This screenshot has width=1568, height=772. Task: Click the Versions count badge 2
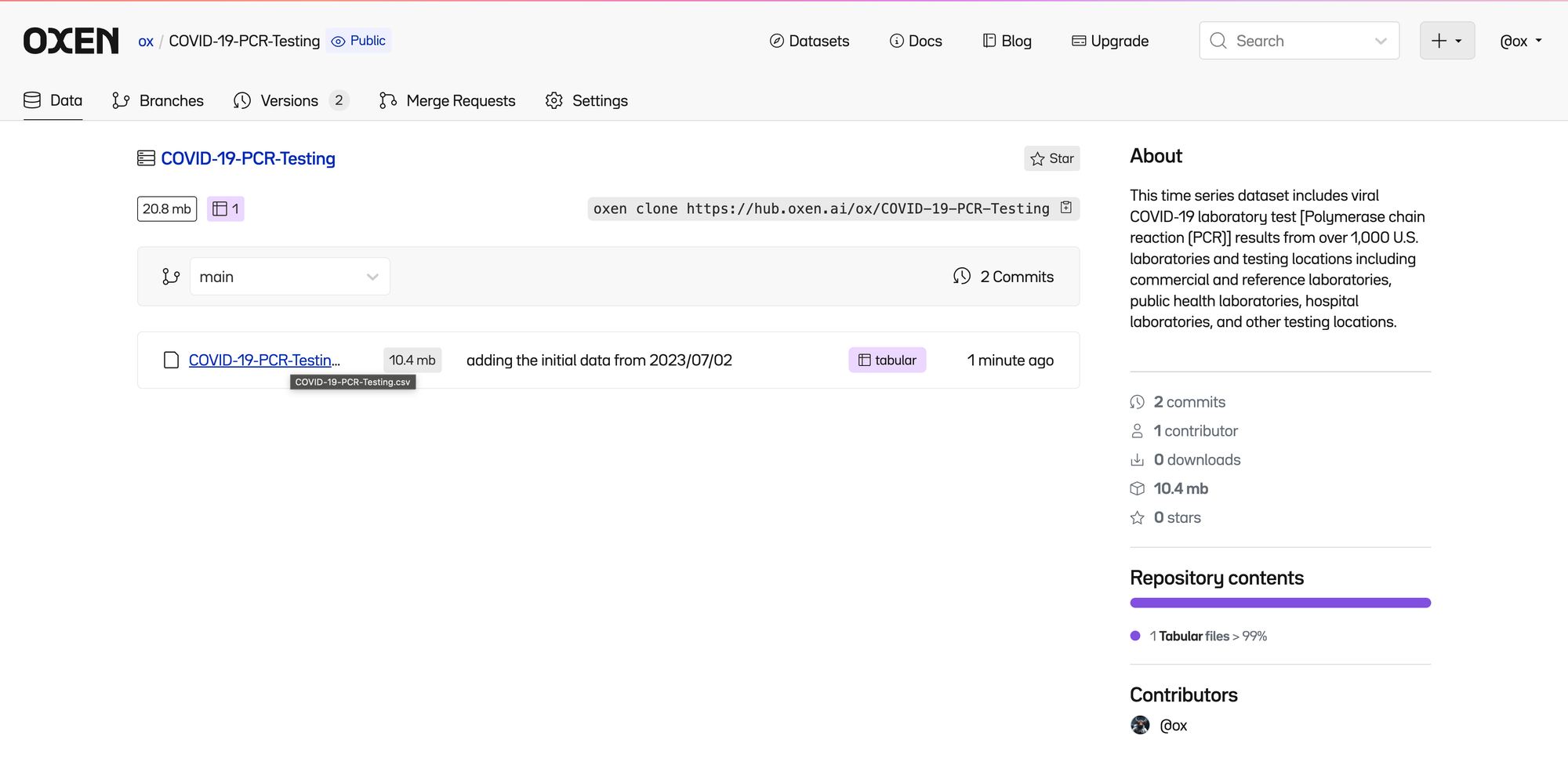(x=339, y=100)
